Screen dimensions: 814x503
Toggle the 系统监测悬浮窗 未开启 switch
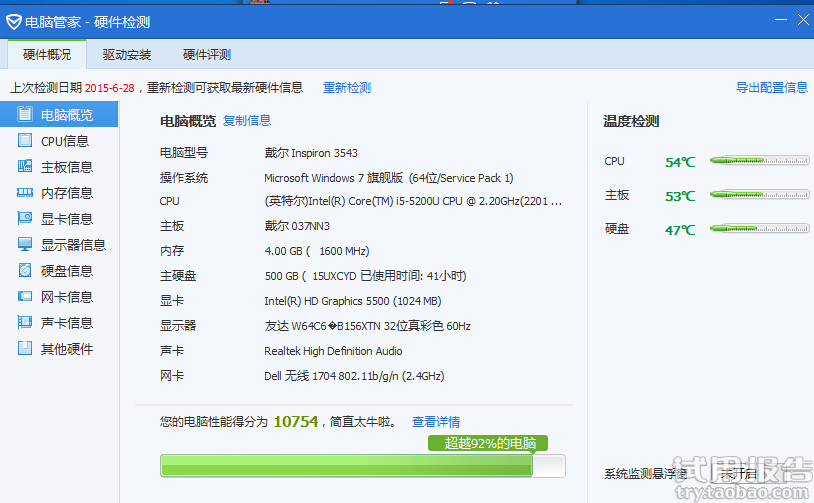[x=738, y=473]
